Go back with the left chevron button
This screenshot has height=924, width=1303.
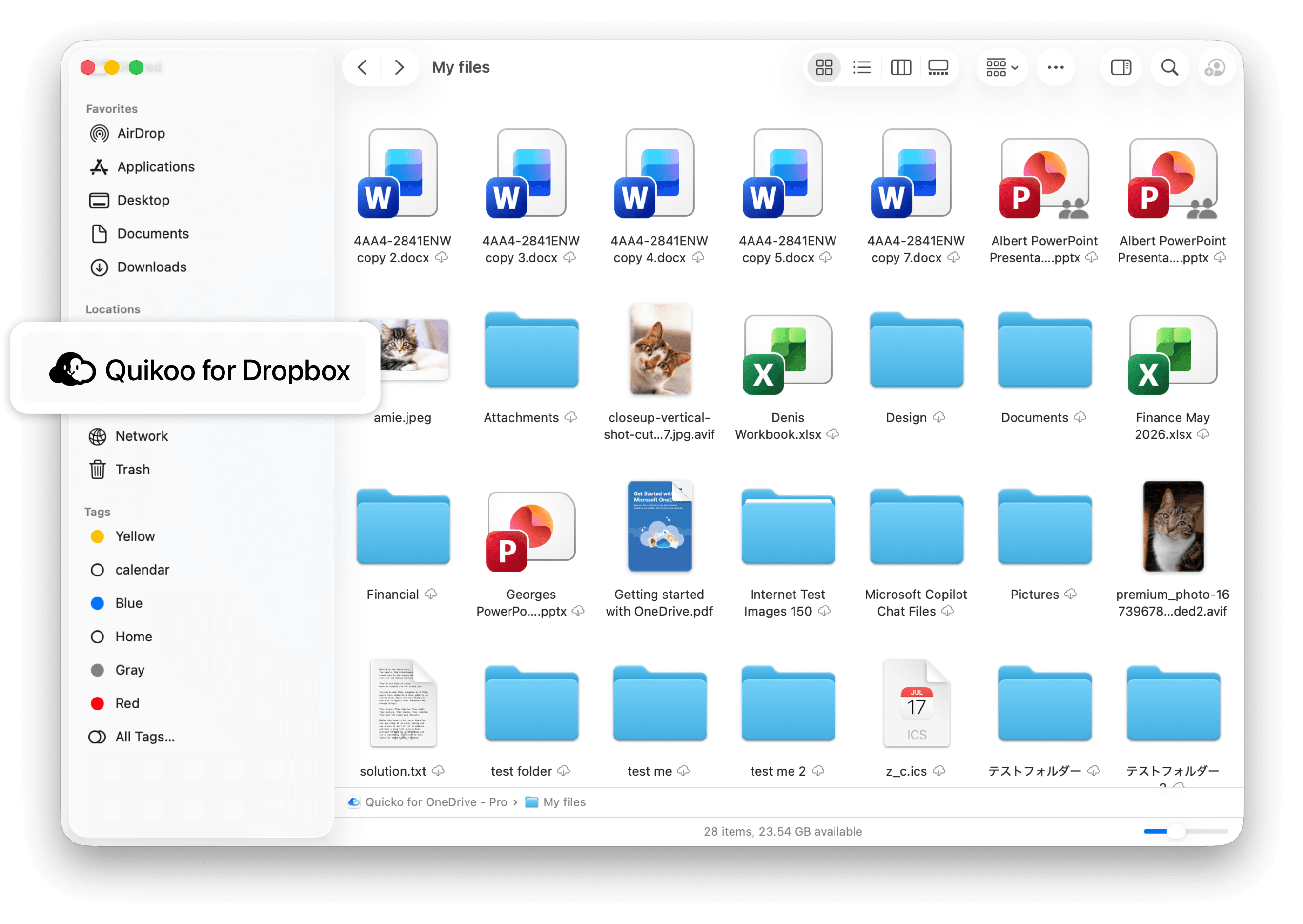pyautogui.click(x=362, y=67)
